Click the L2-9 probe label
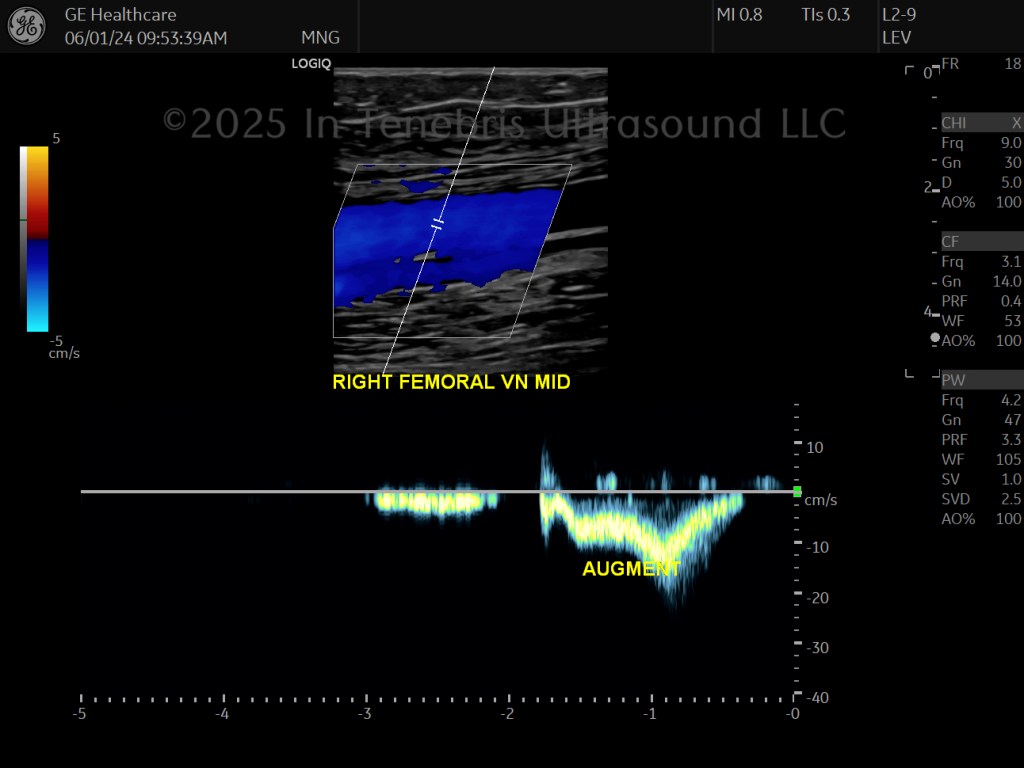Viewport: 1024px width, 768px height. point(899,14)
